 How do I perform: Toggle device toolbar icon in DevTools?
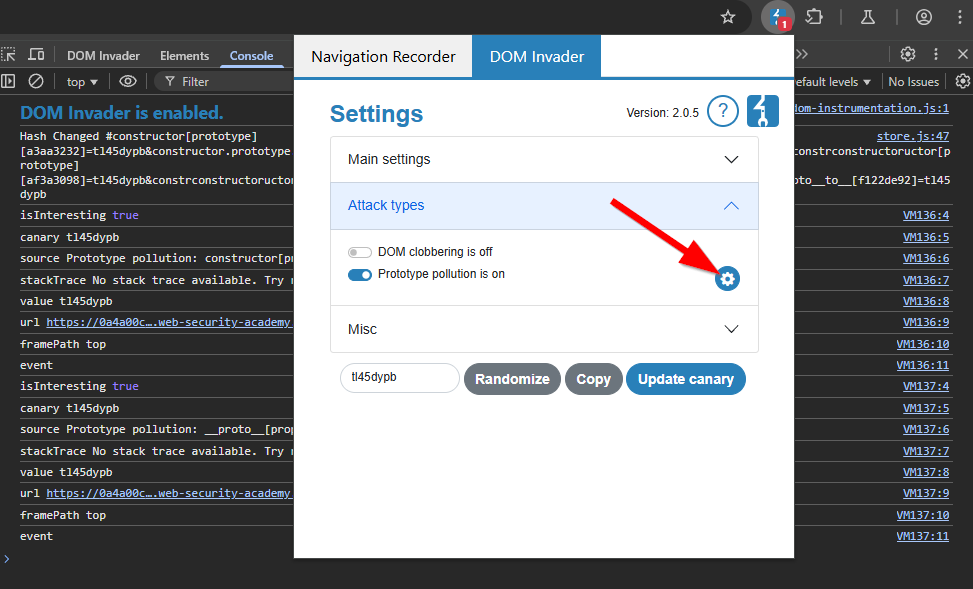coord(36,55)
